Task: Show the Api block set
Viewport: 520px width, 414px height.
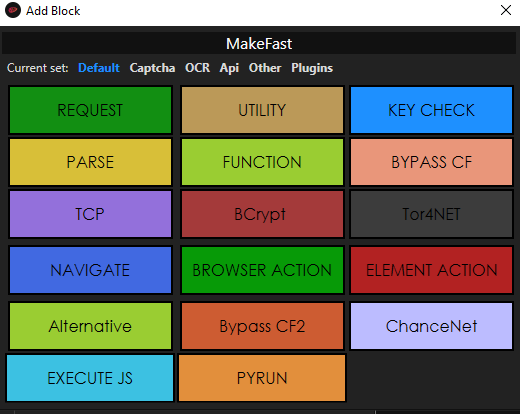Action: coord(229,68)
